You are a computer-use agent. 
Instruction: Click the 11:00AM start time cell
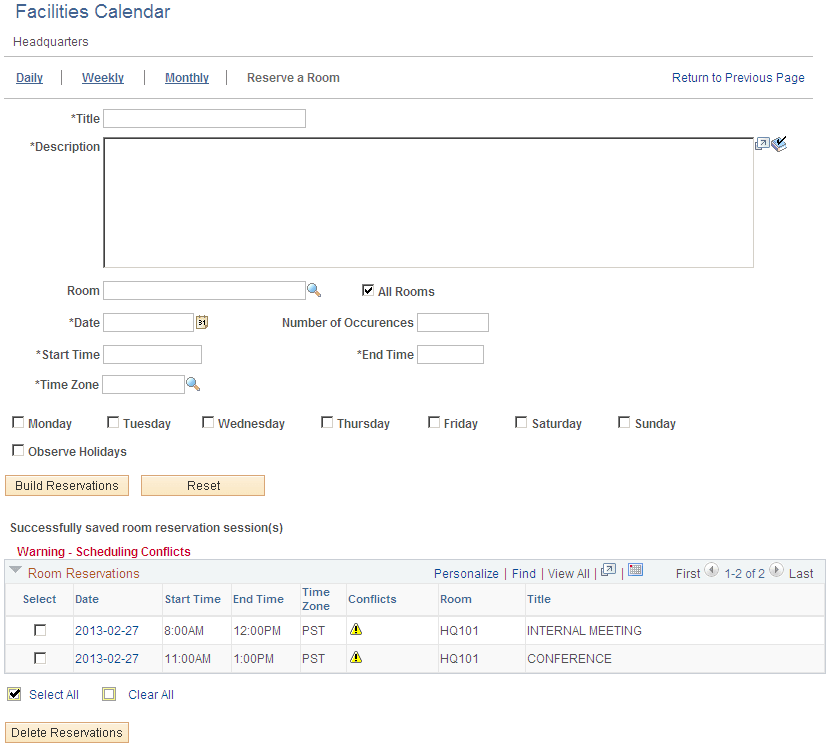coord(187,659)
